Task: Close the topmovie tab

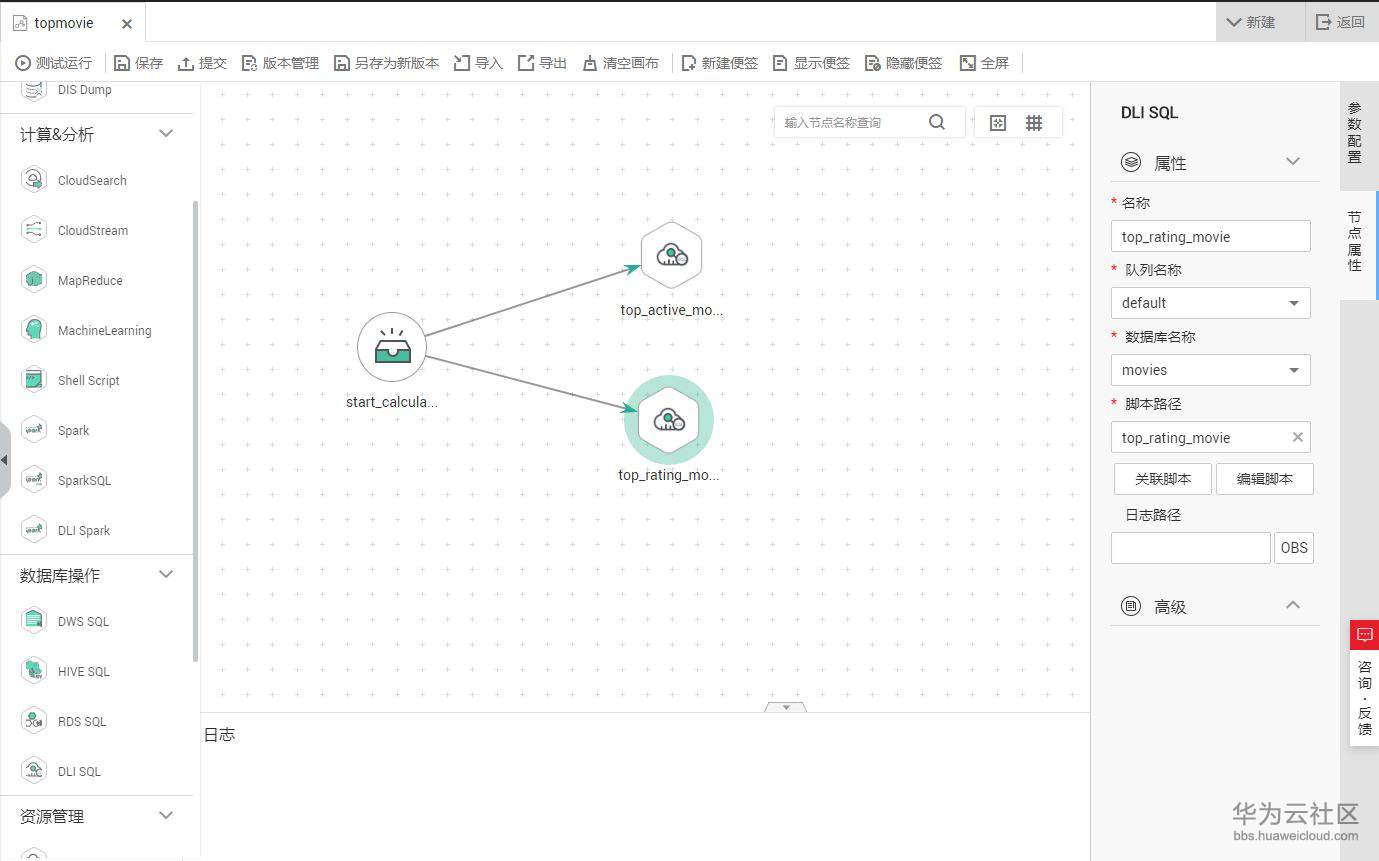Action: [x=126, y=23]
